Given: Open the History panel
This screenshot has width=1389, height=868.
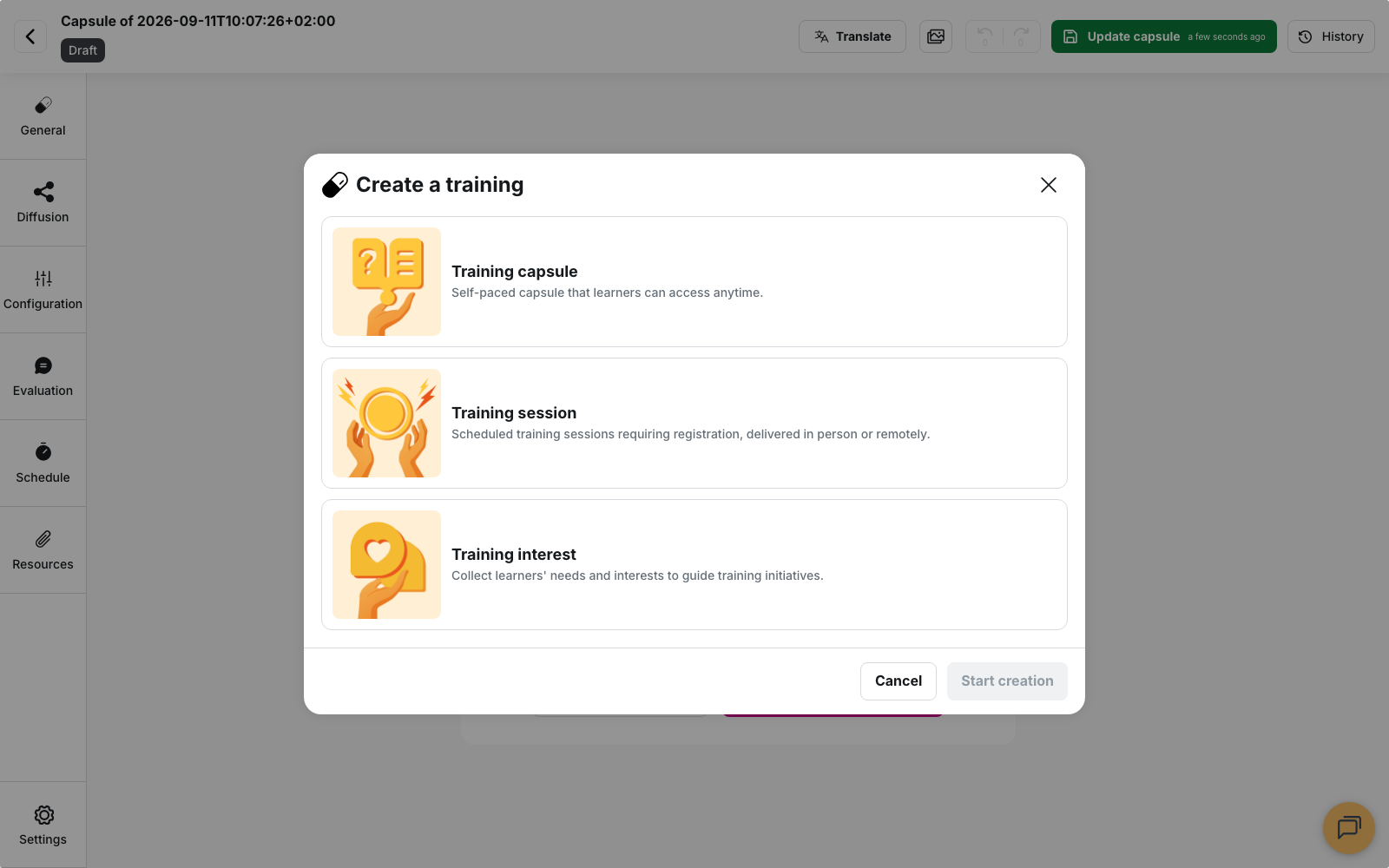Looking at the screenshot, I should pyautogui.click(x=1331, y=36).
